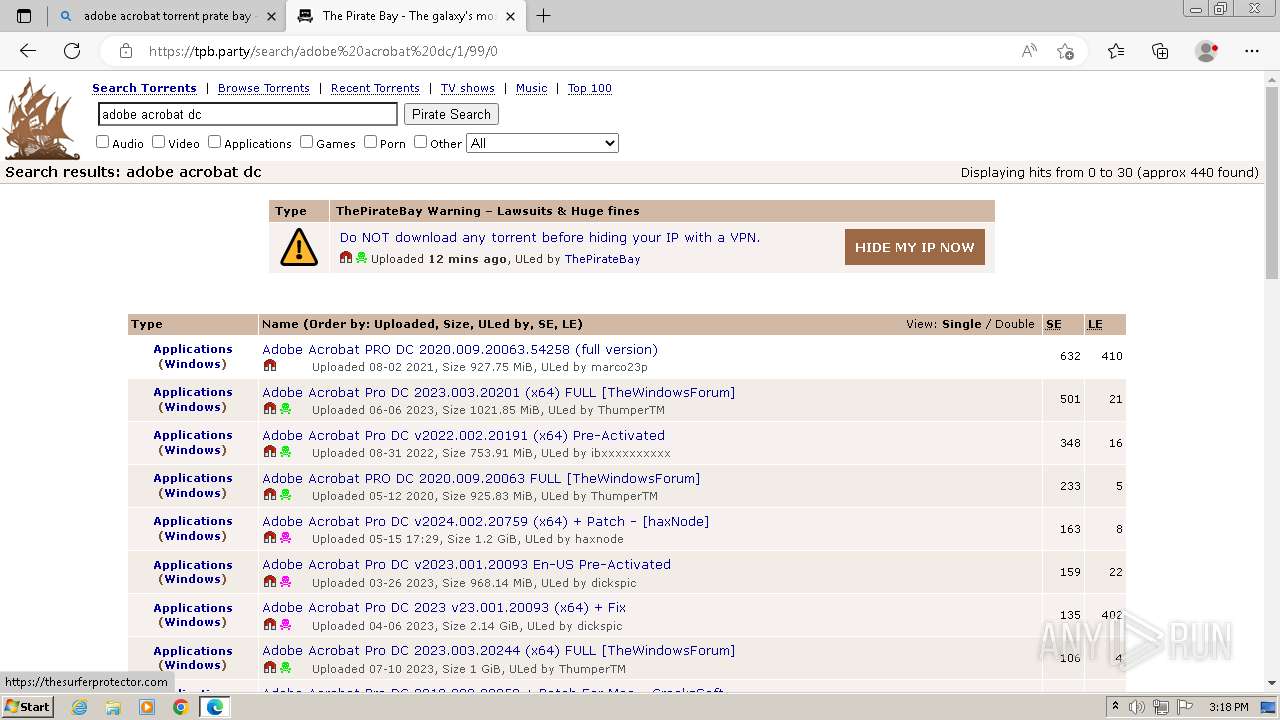Close The Pirate Bay tab
This screenshot has height=720, width=1280.
[511, 16]
